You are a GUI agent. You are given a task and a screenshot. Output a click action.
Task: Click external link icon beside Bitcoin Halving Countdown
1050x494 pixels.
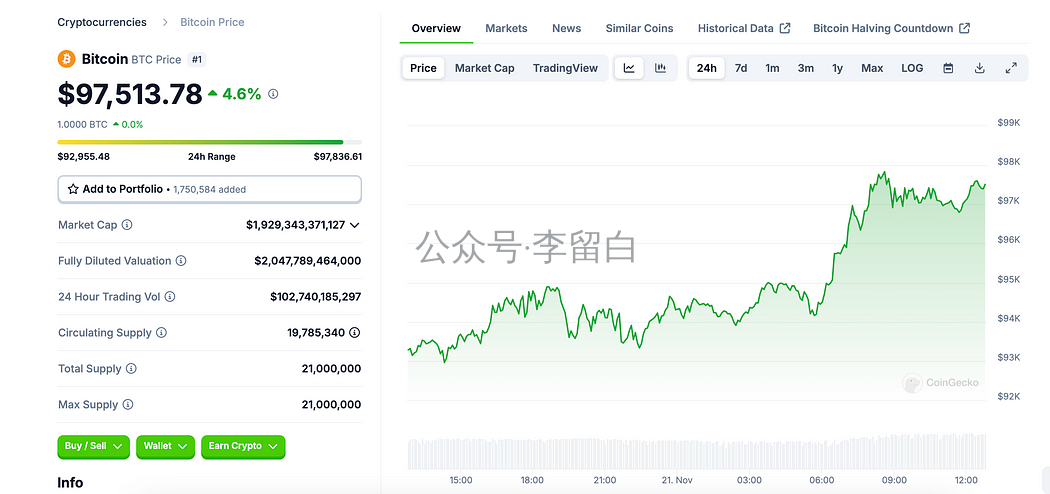click(964, 28)
